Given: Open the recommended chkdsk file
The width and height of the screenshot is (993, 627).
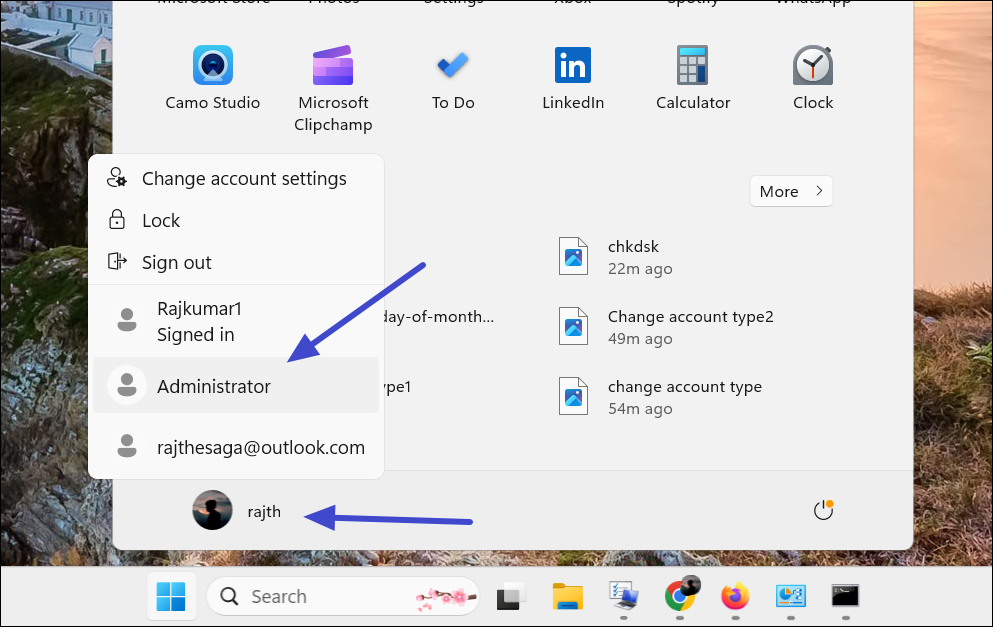Looking at the screenshot, I should 632,257.
